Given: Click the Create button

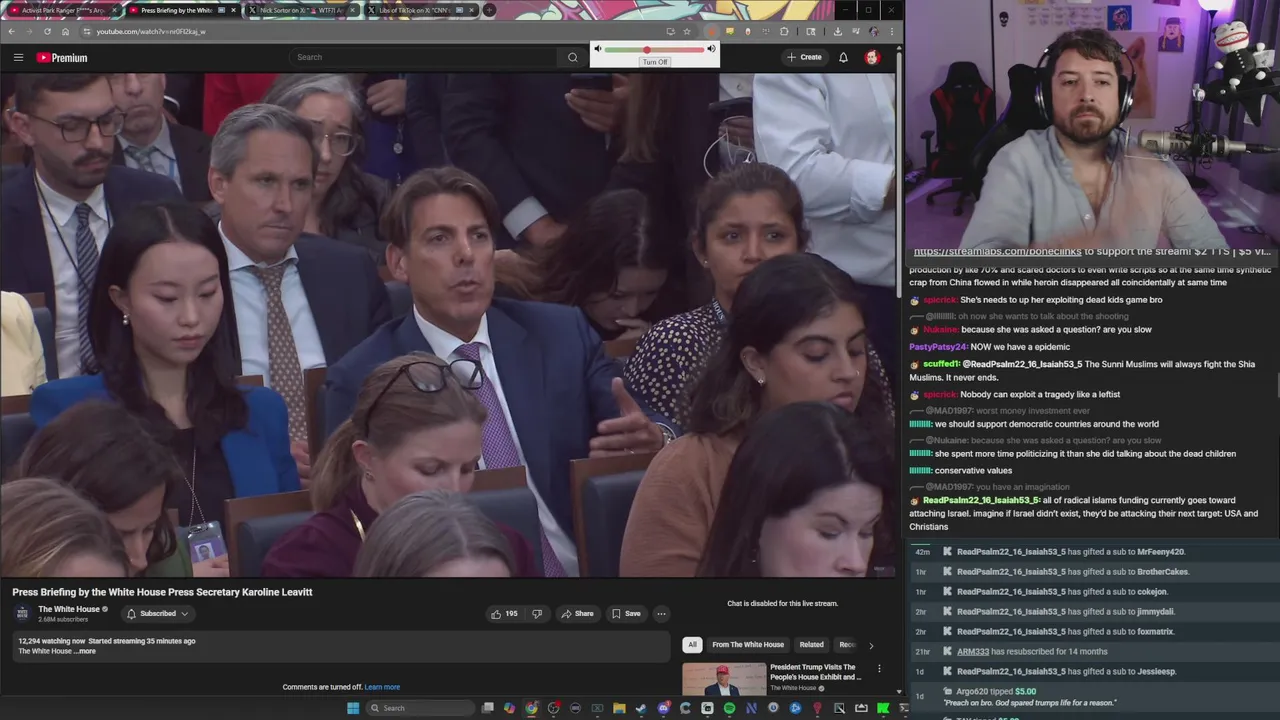Looking at the screenshot, I should point(804,57).
